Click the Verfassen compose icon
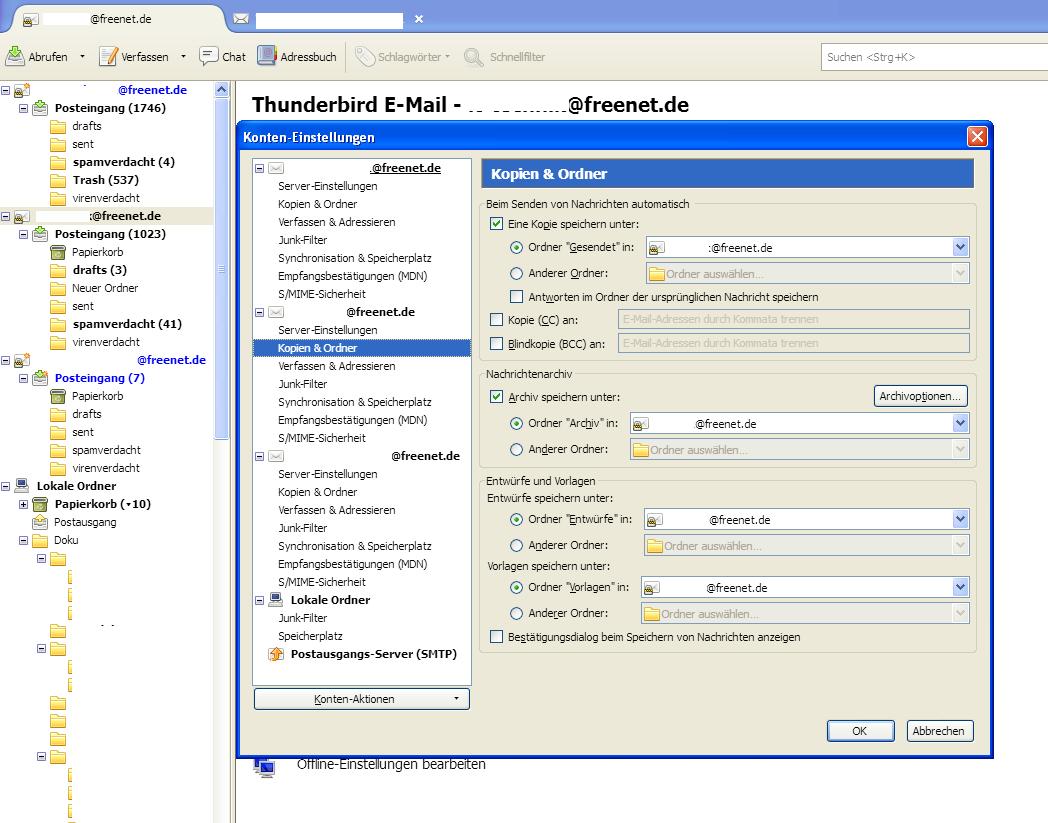This screenshot has height=823, width=1048. pyautogui.click(x=108, y=56)
